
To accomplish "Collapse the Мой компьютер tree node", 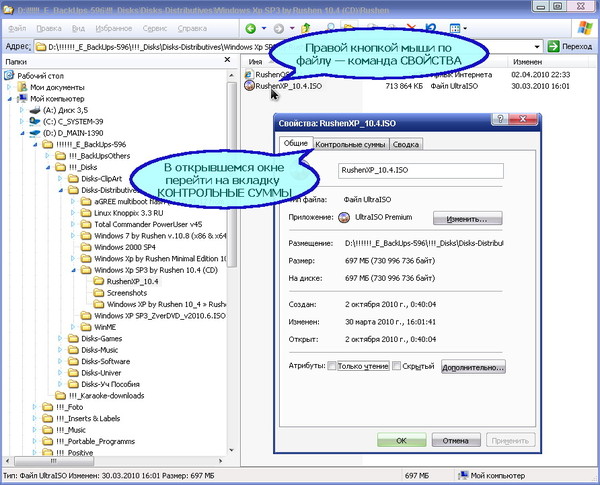I will point(10,99).
